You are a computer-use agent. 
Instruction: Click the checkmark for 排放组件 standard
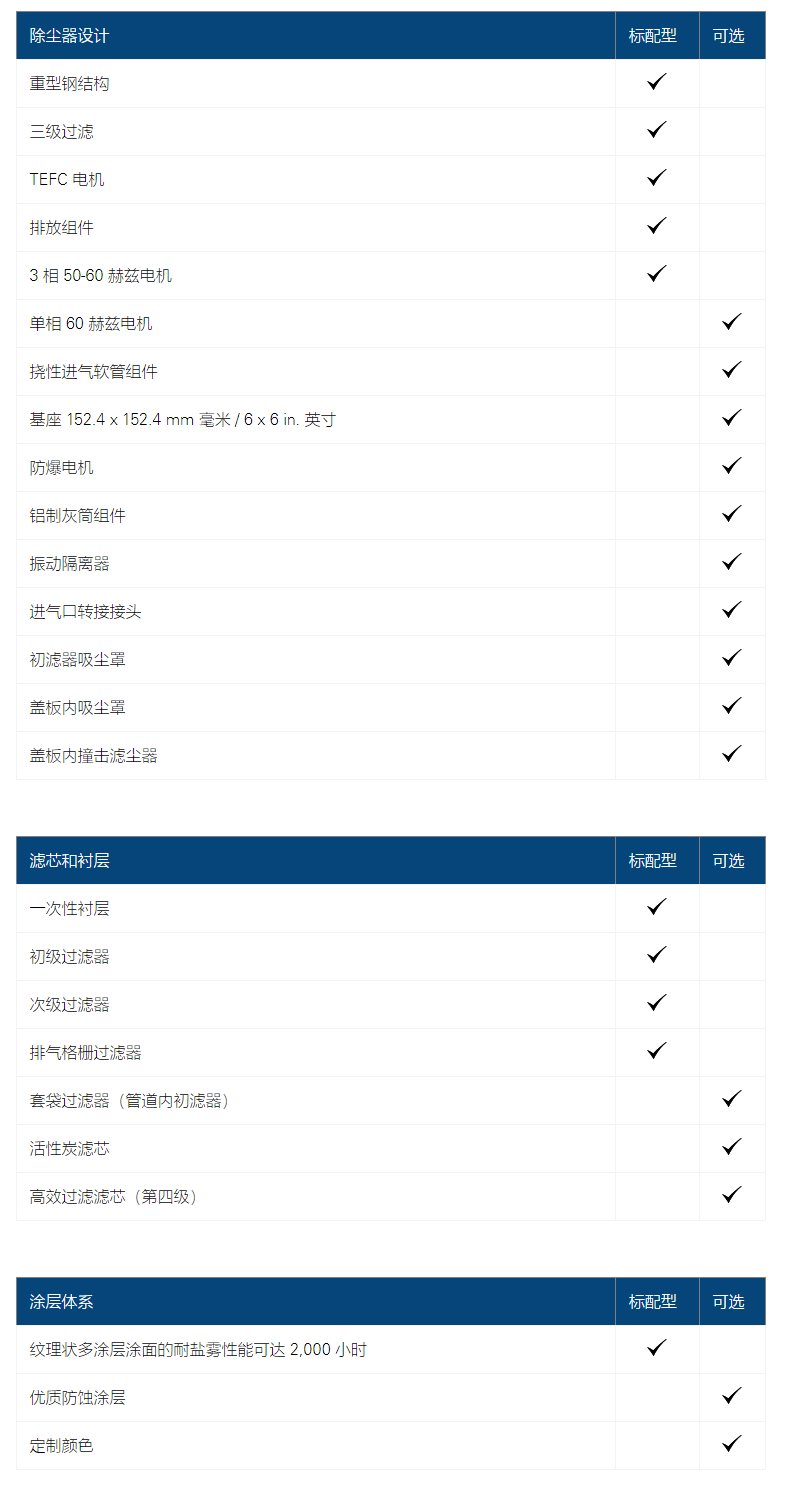(657, 226)
